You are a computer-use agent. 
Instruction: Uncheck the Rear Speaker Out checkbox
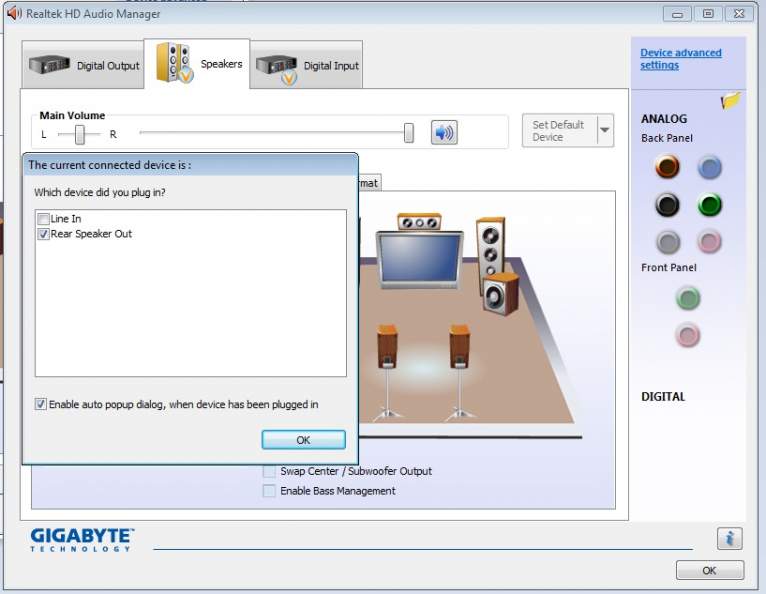click(43, 234)
